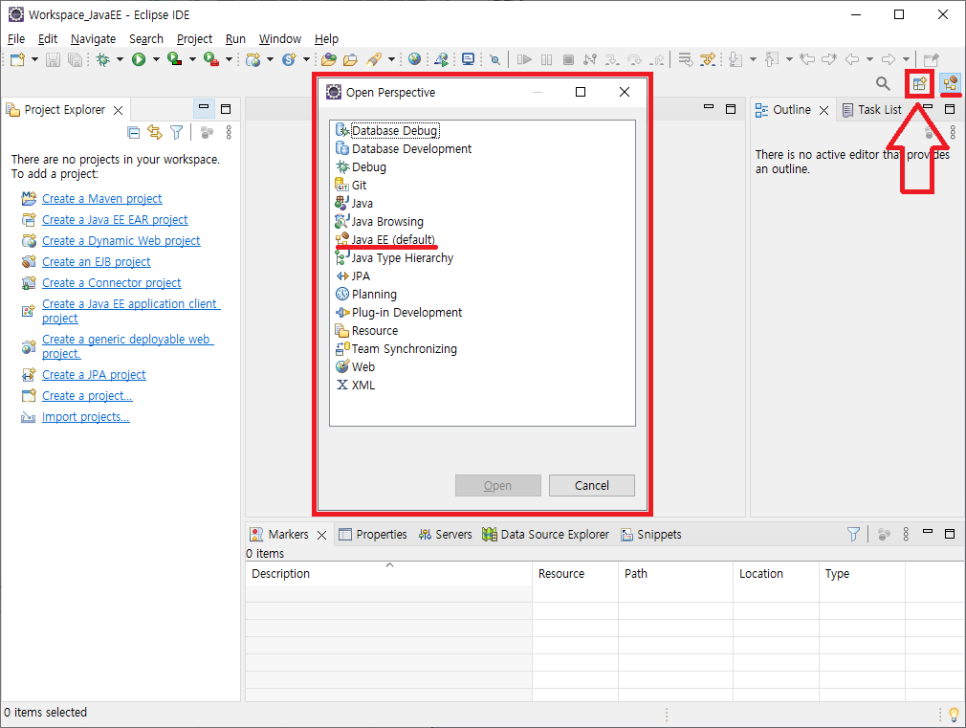Click the Save toolbar icon
The image size is (966, 728).
(54, 60)
